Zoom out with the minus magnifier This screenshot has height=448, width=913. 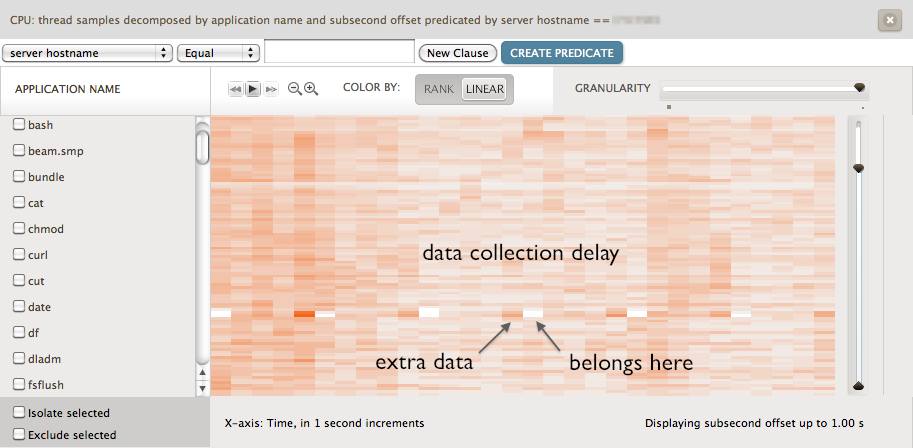click(x=295, y=89)
